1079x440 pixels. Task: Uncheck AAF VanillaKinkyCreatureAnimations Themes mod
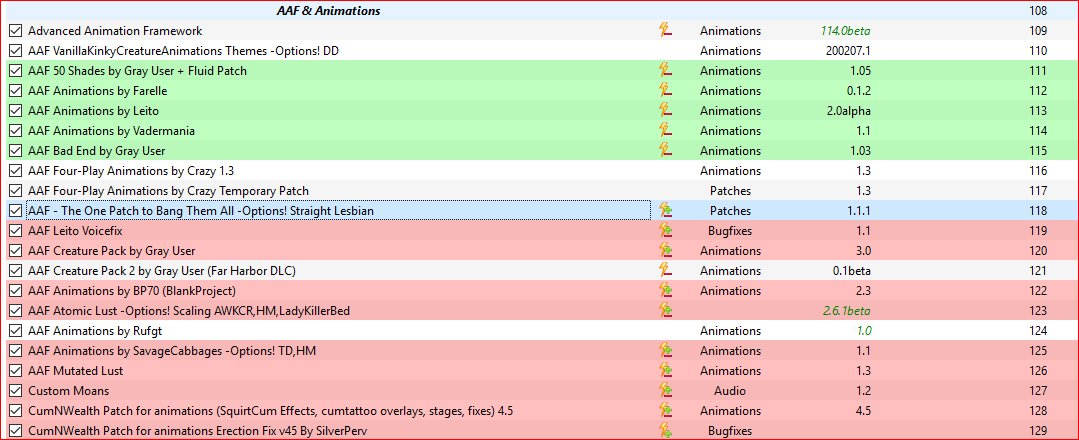coord(16,51)
